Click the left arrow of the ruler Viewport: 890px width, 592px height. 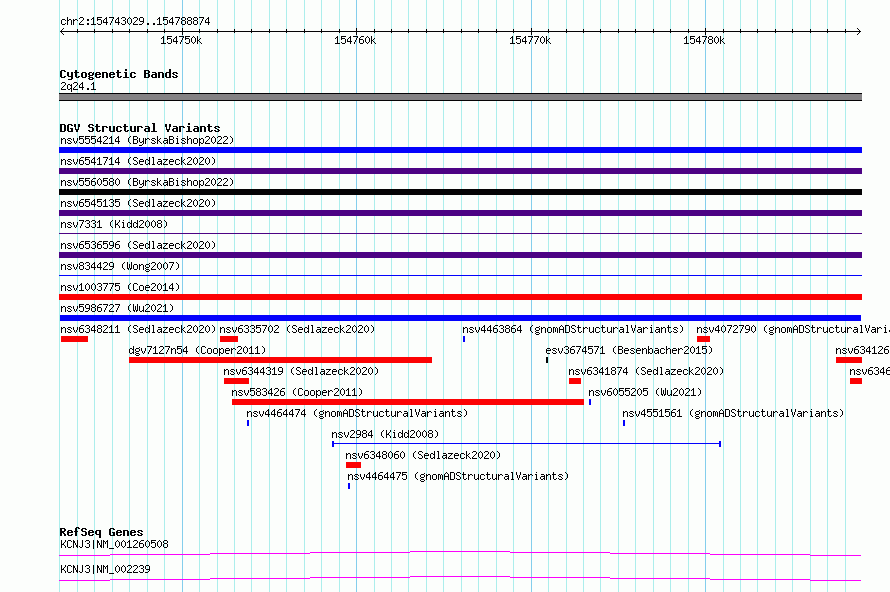click(62, 31)
